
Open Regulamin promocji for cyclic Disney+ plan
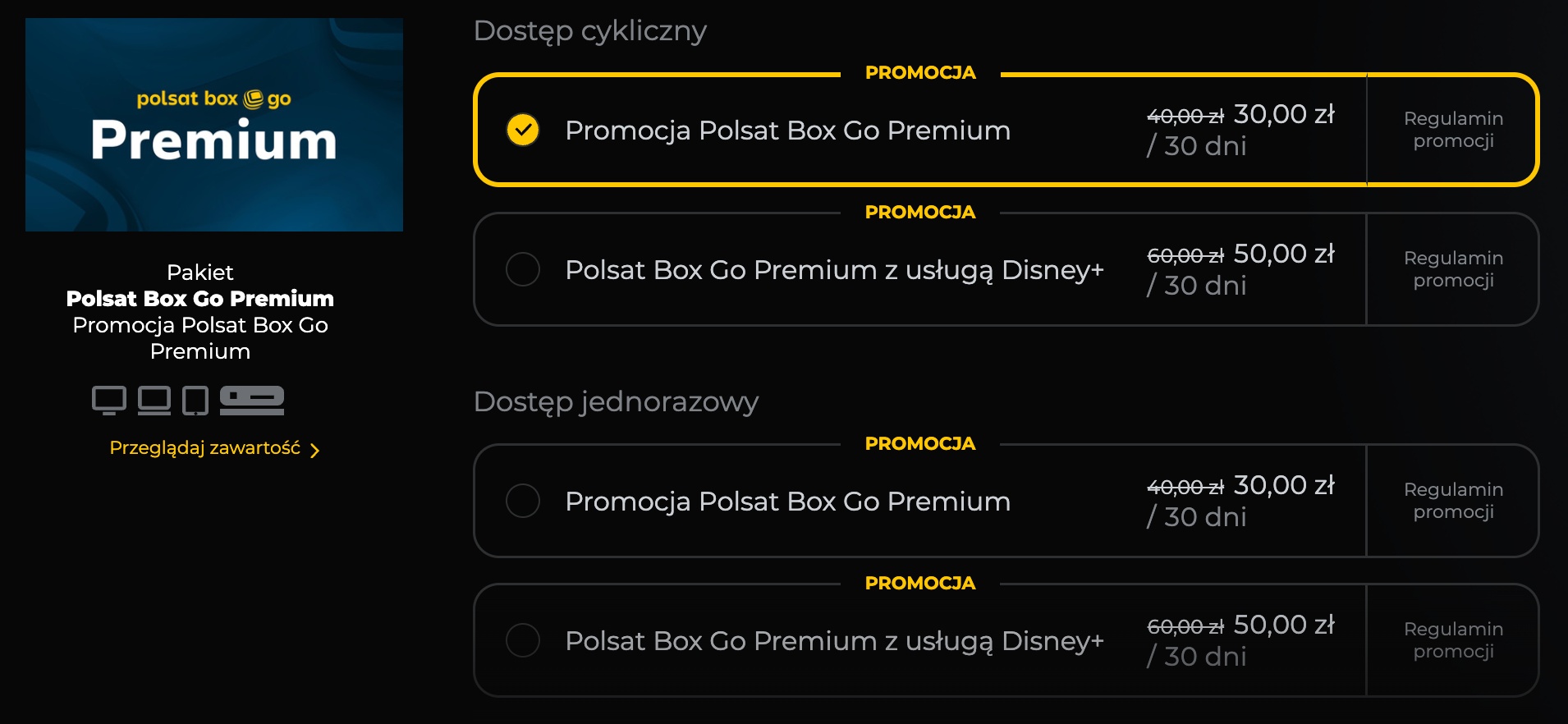click(x=1453, y=269)
